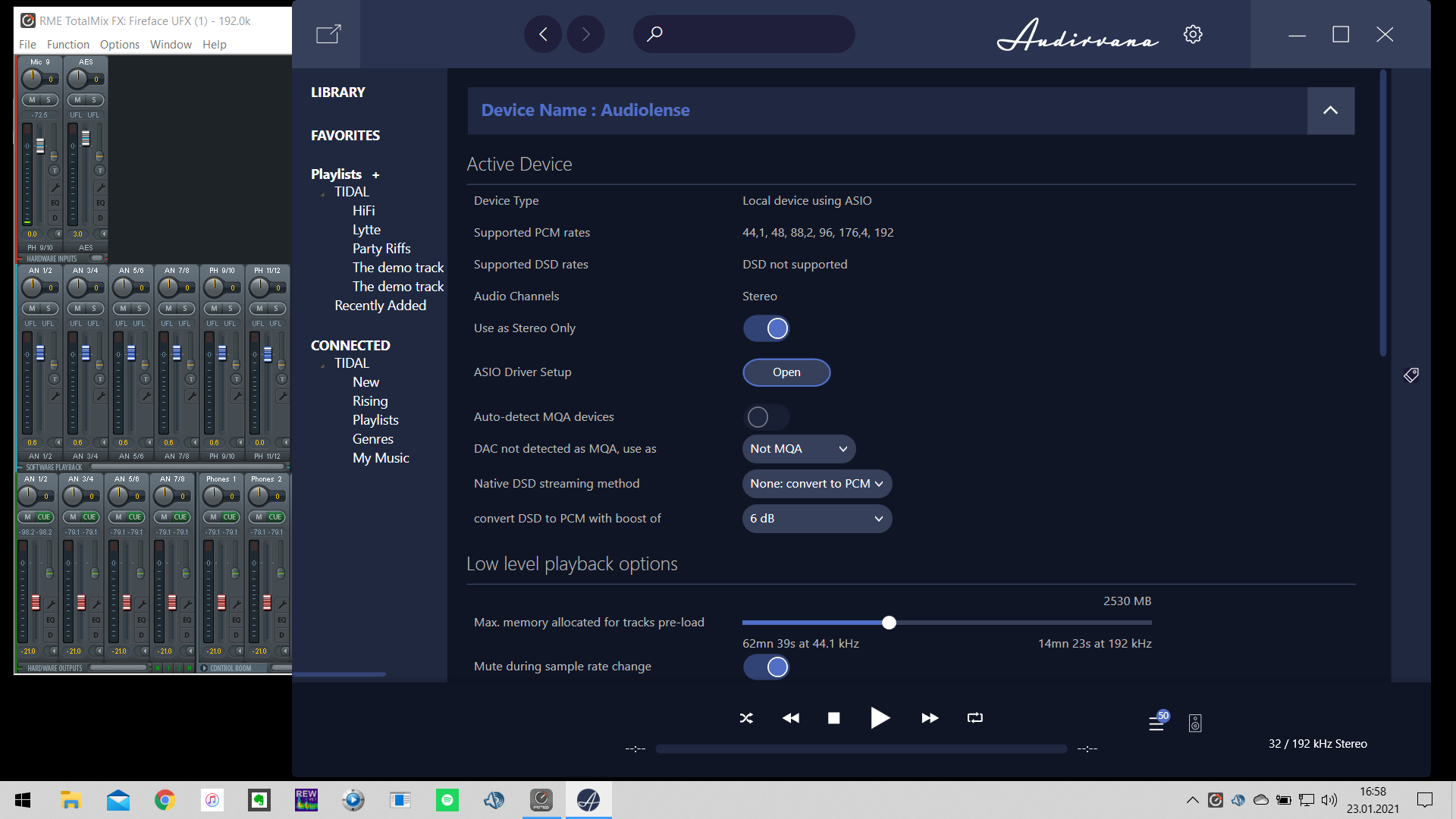This screenshot has width=1456, height=819.
Task: Click the mini player pop-out icon
Action: pos(328,34)
